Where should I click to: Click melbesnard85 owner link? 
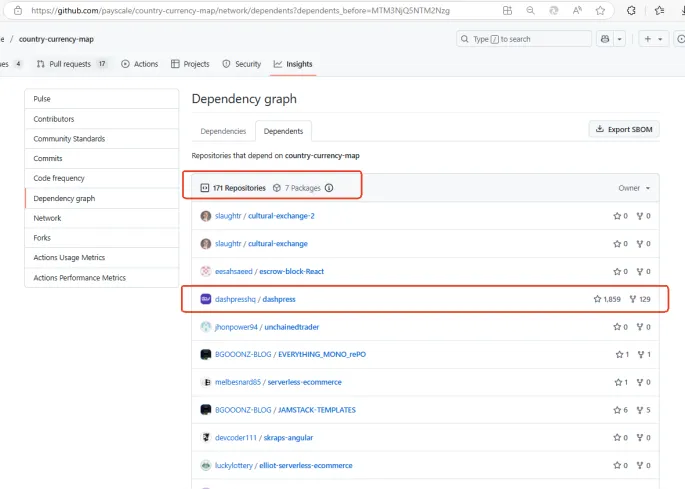[238, 382]
